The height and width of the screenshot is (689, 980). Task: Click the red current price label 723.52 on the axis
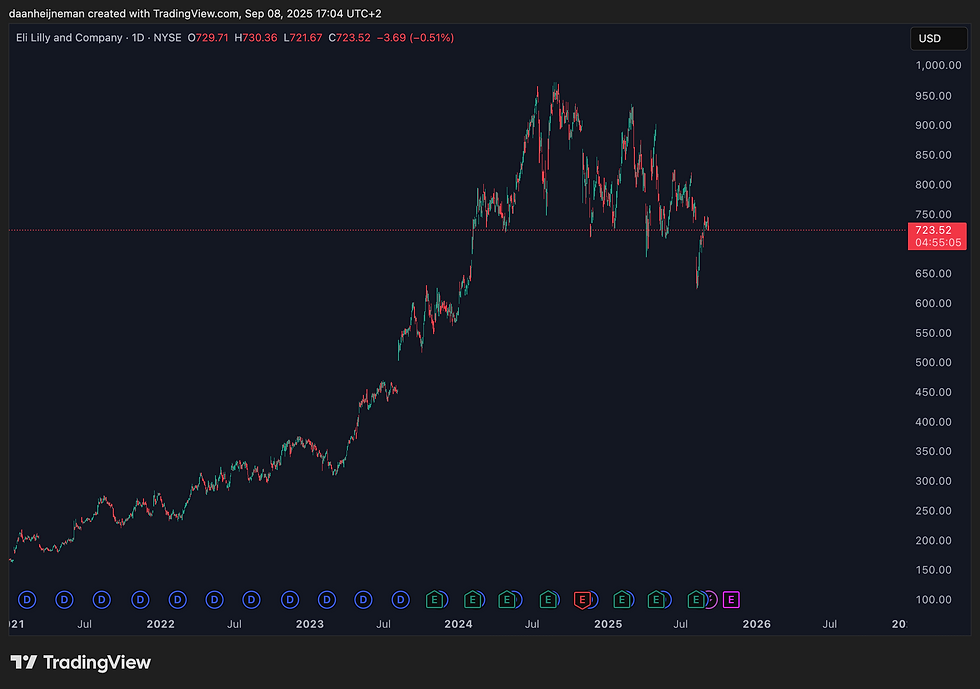(x=933, y=230)
